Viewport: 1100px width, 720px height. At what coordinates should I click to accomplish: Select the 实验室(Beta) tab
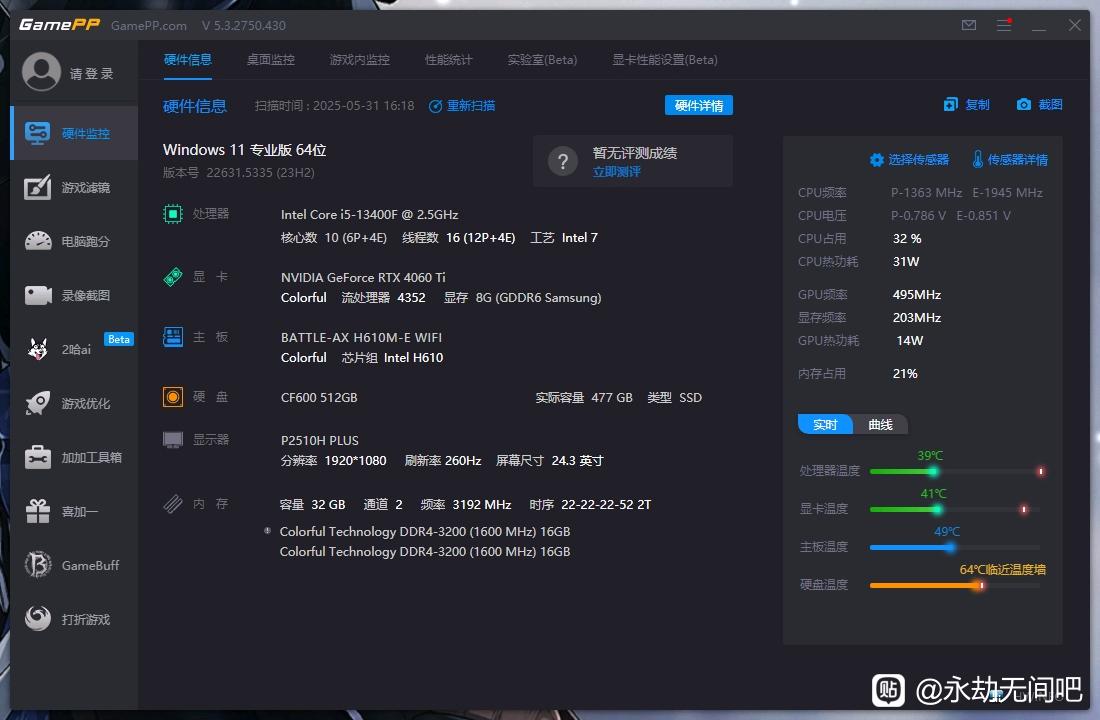pyautogui.click(x=542, y=60)
